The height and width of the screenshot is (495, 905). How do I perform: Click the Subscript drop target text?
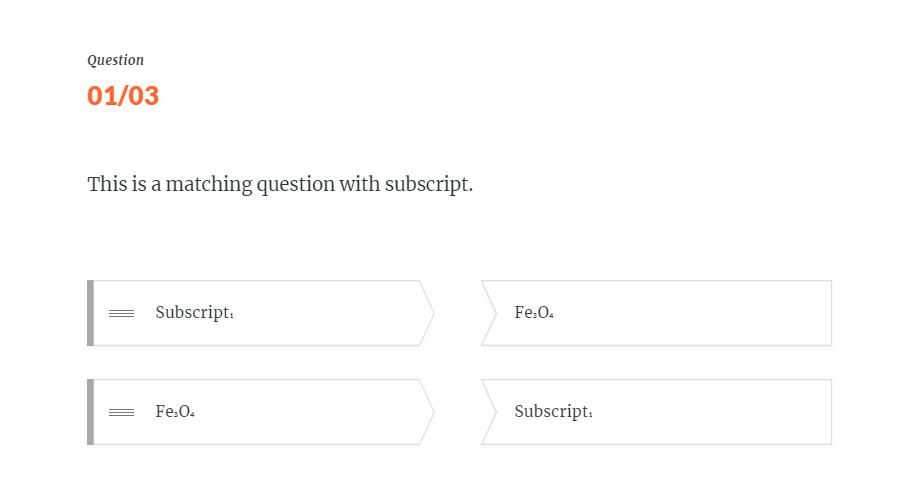pos(553,412)
